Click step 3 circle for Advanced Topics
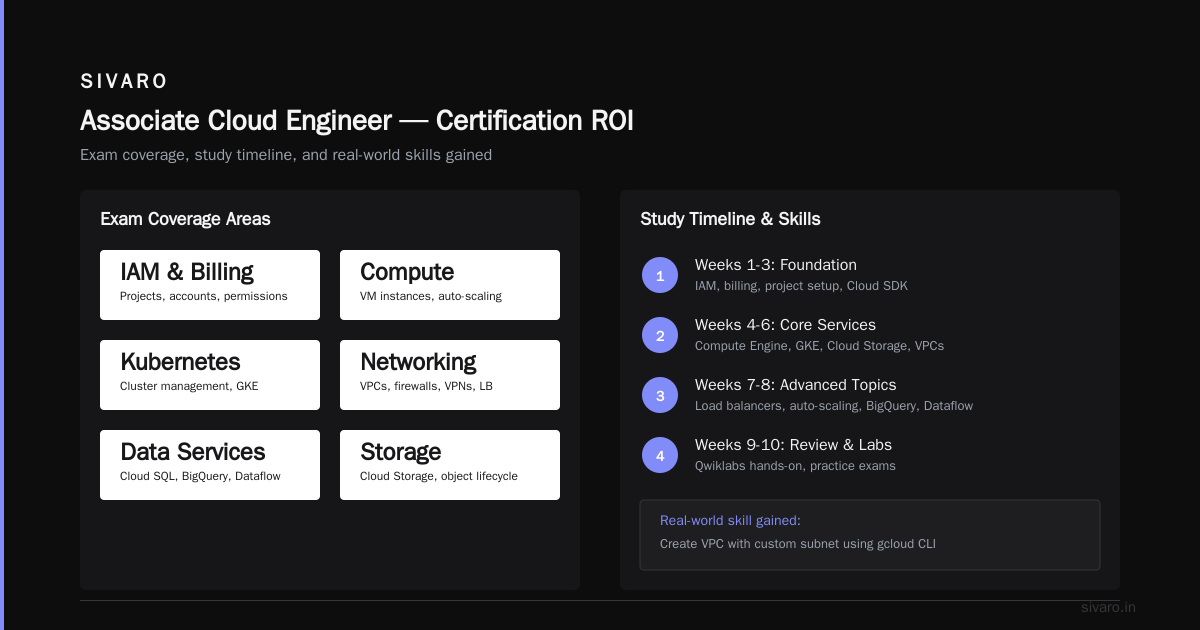Image resolution: width=1200 pixels, height=630 pixels. (660, 395)
